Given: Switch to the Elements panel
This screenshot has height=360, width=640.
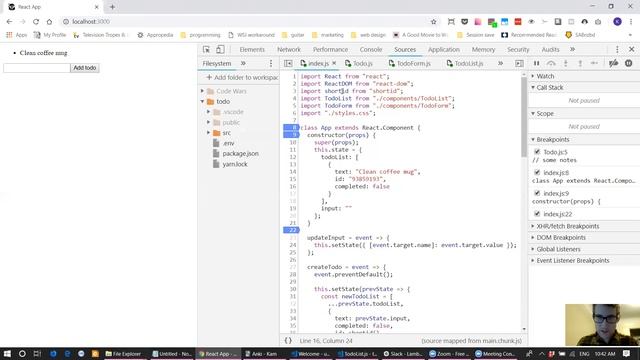Looking at the screenshot, I should coord(252,49).
